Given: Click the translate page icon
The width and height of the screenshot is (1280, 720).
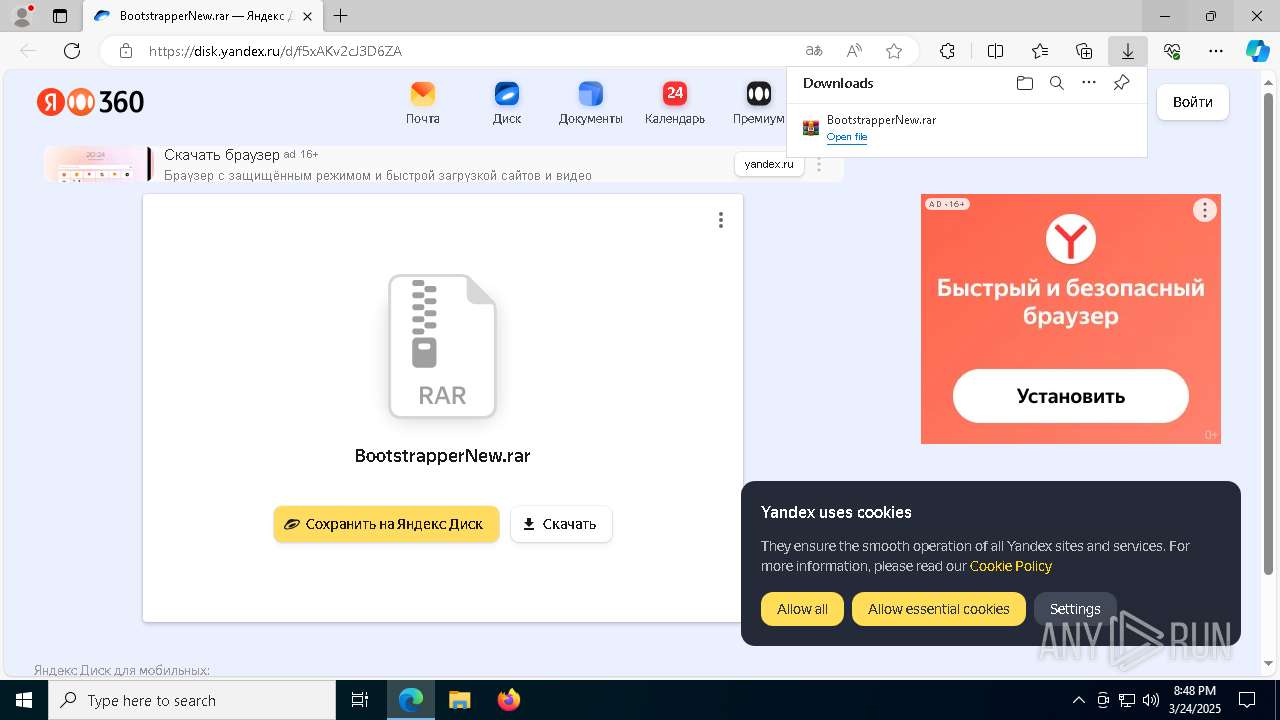Looking at the screenshot, I should point(814,51).
